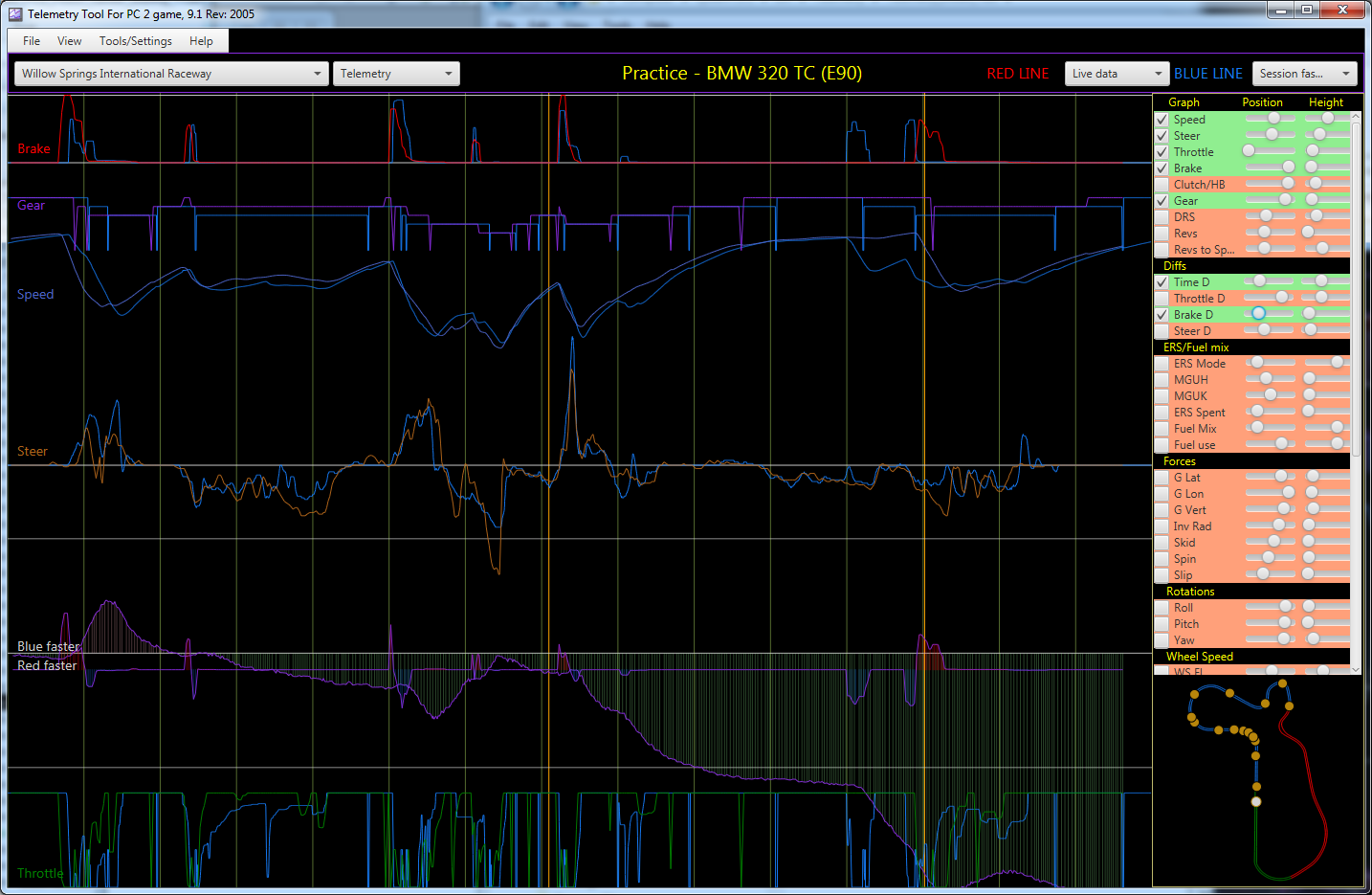Open the File menu
The image size is (1372, 895).
pos(31,40)
